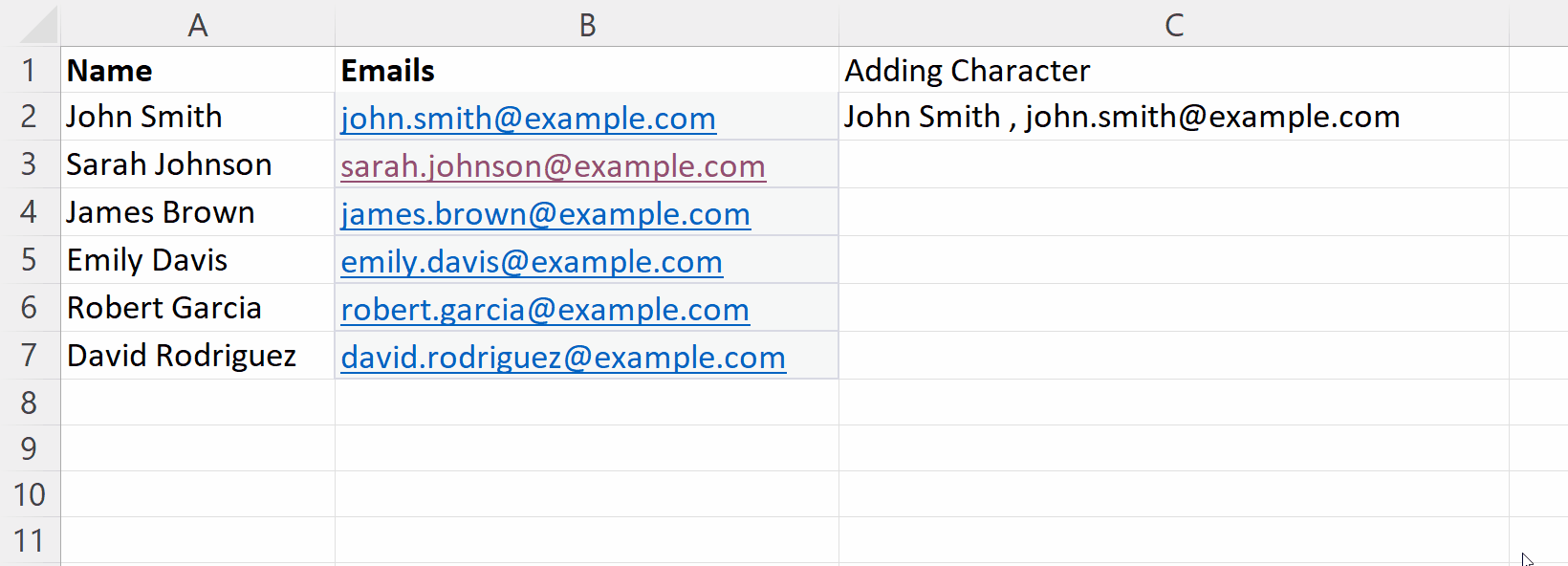Select the Adding Character header cell

click(x=1174, y=70)
